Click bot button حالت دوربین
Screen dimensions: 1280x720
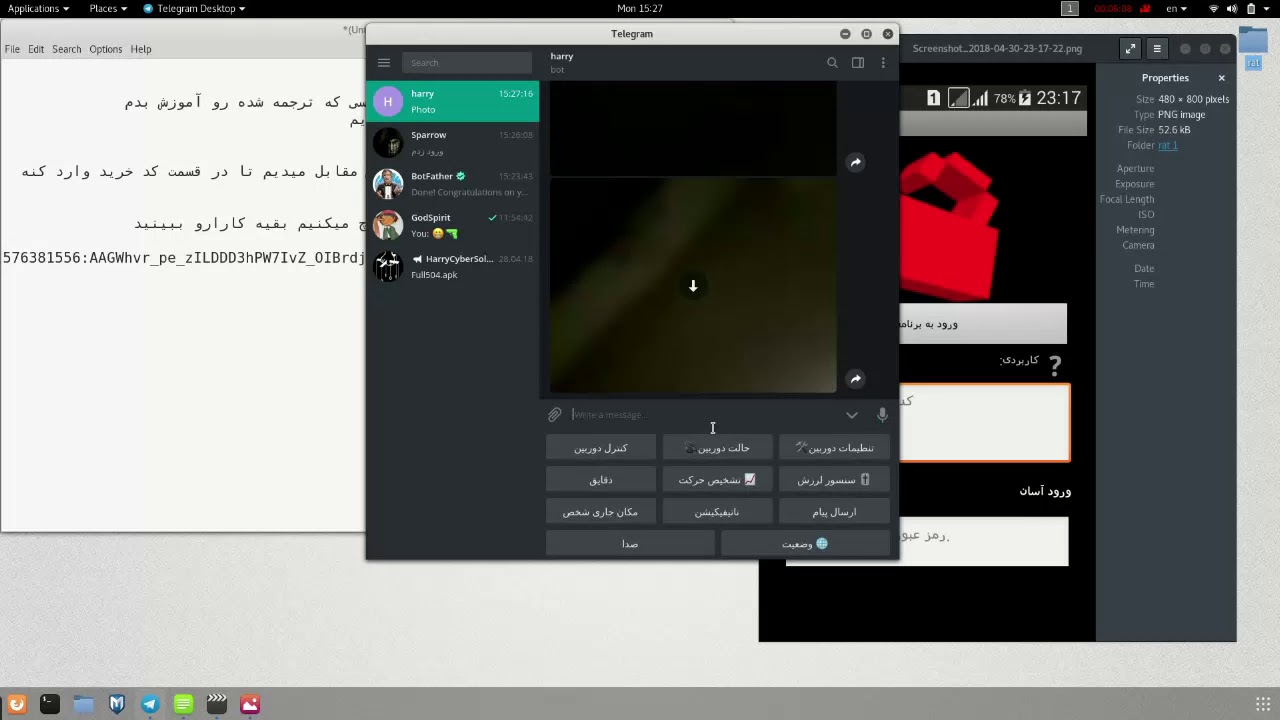click(x=717, y=448)
